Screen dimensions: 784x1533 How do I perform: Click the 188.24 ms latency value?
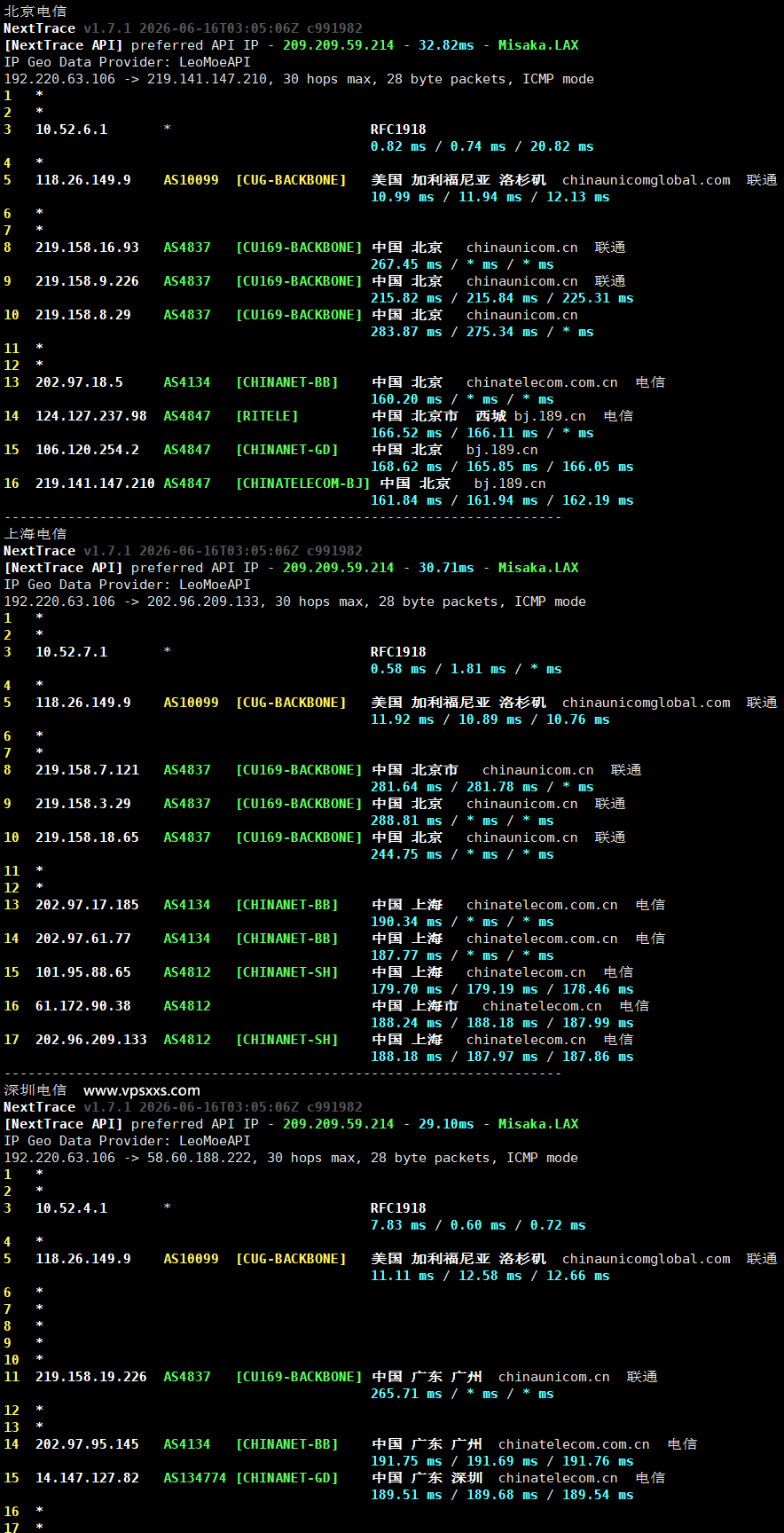[406, 1023]
